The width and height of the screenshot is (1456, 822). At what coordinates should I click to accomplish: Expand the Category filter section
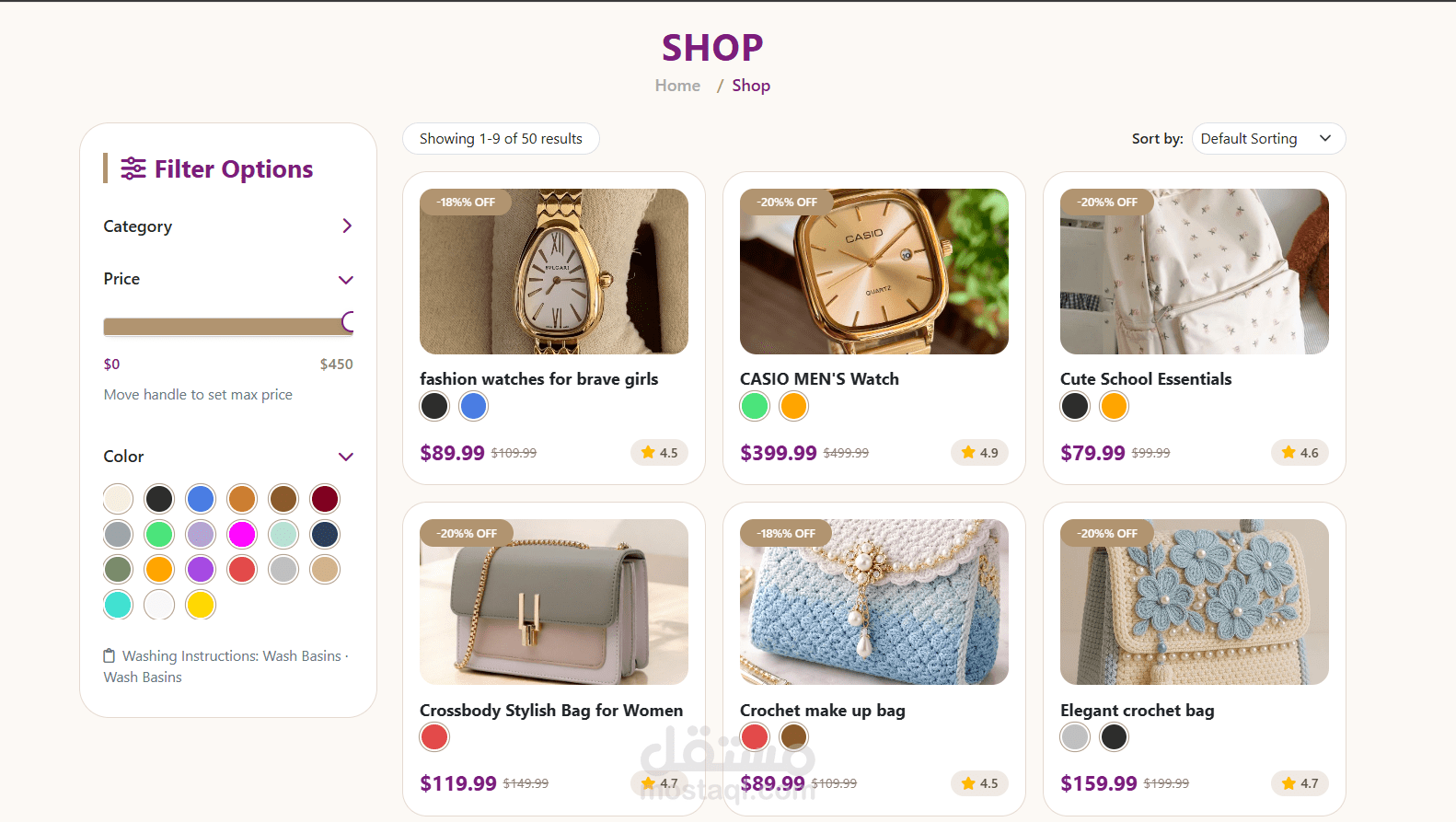tap(347, 226)
